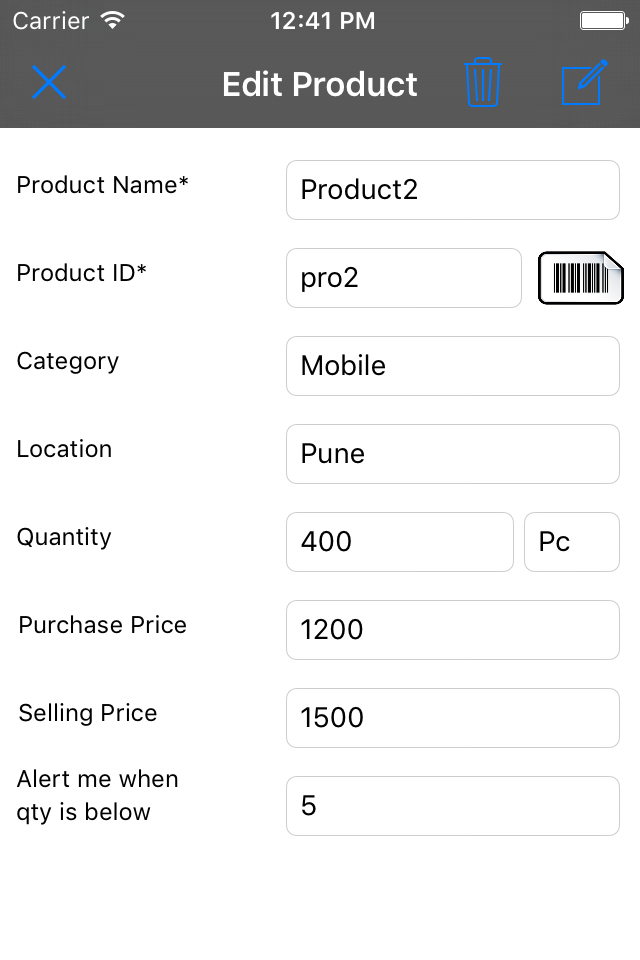Tap the clock showing 12:41 PM
Screen dimensions: 640x960
tap(322, 20)
